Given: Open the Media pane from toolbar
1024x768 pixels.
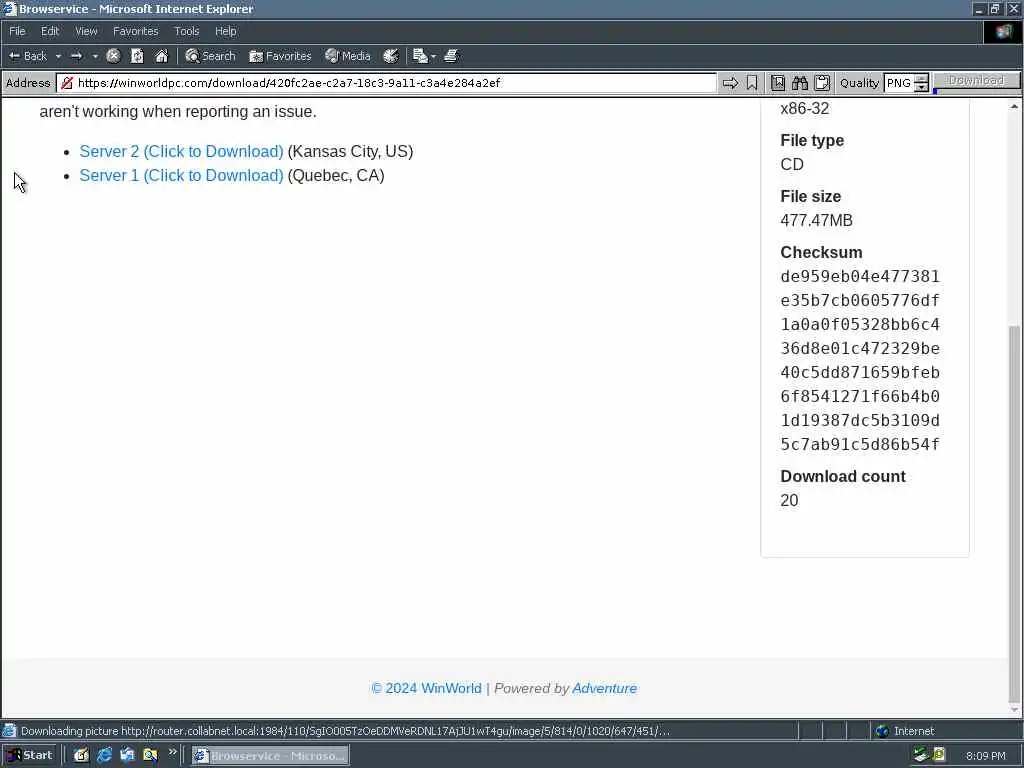Looking at the screenshot, I should pyautogui.click(x=348, y=56).
